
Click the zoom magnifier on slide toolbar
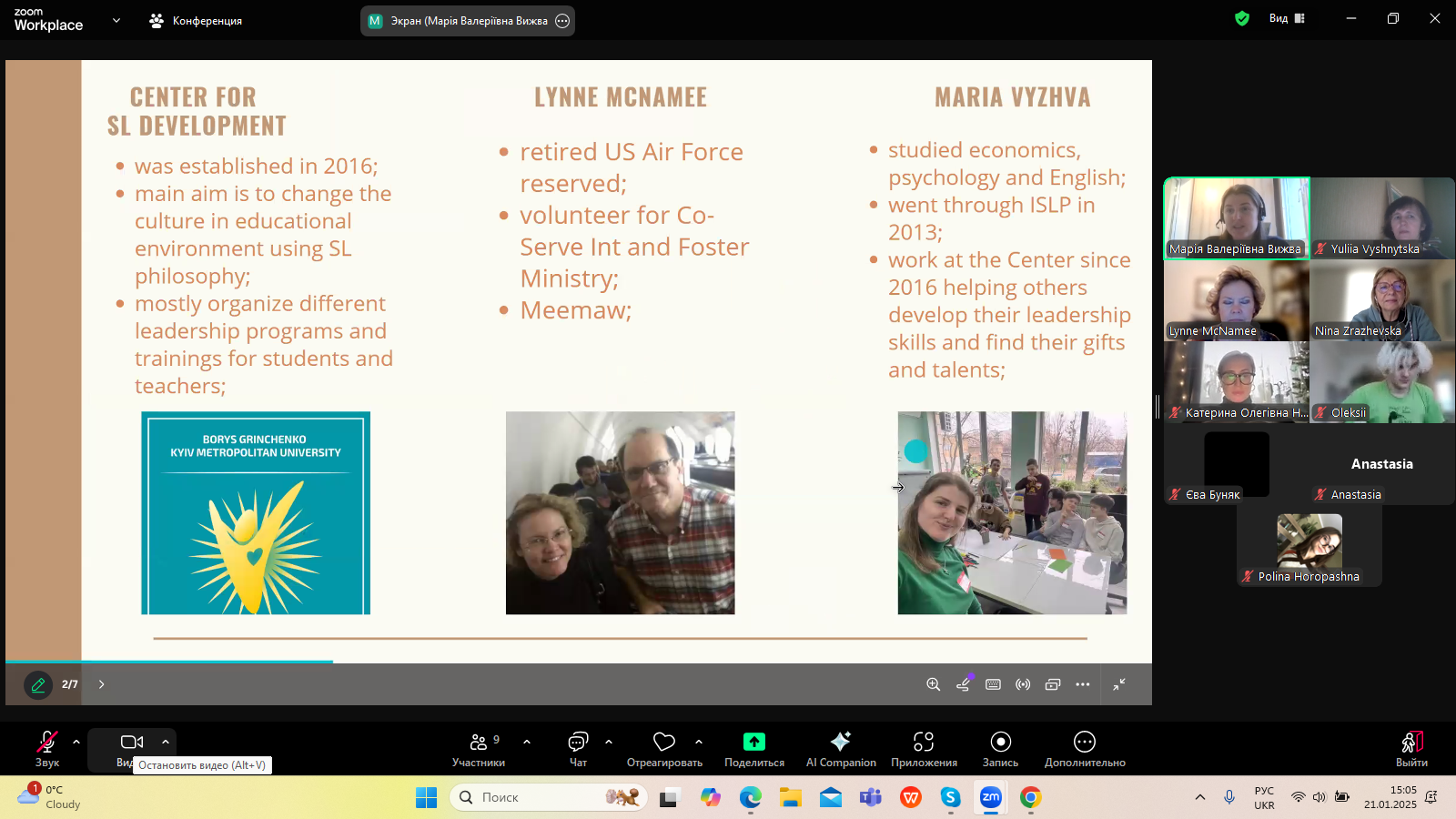pyautogui.click(x=933, y=684)
